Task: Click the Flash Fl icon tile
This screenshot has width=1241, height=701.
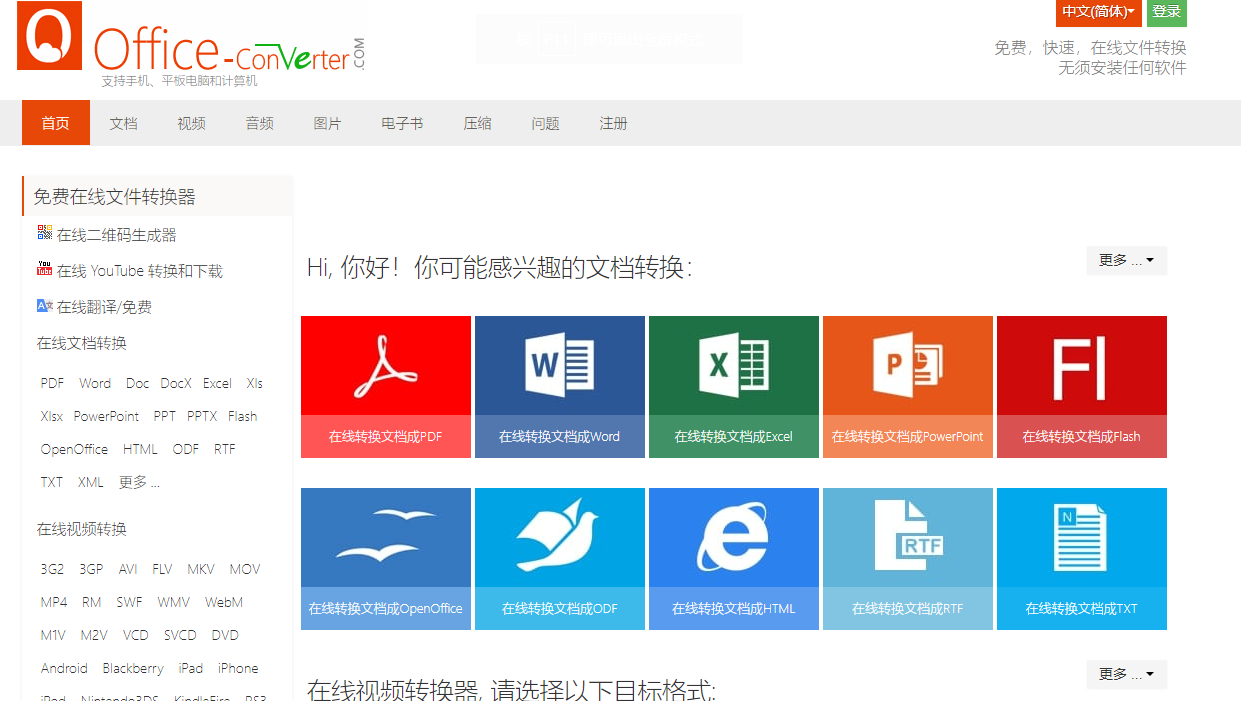Action: (1081, 366)
